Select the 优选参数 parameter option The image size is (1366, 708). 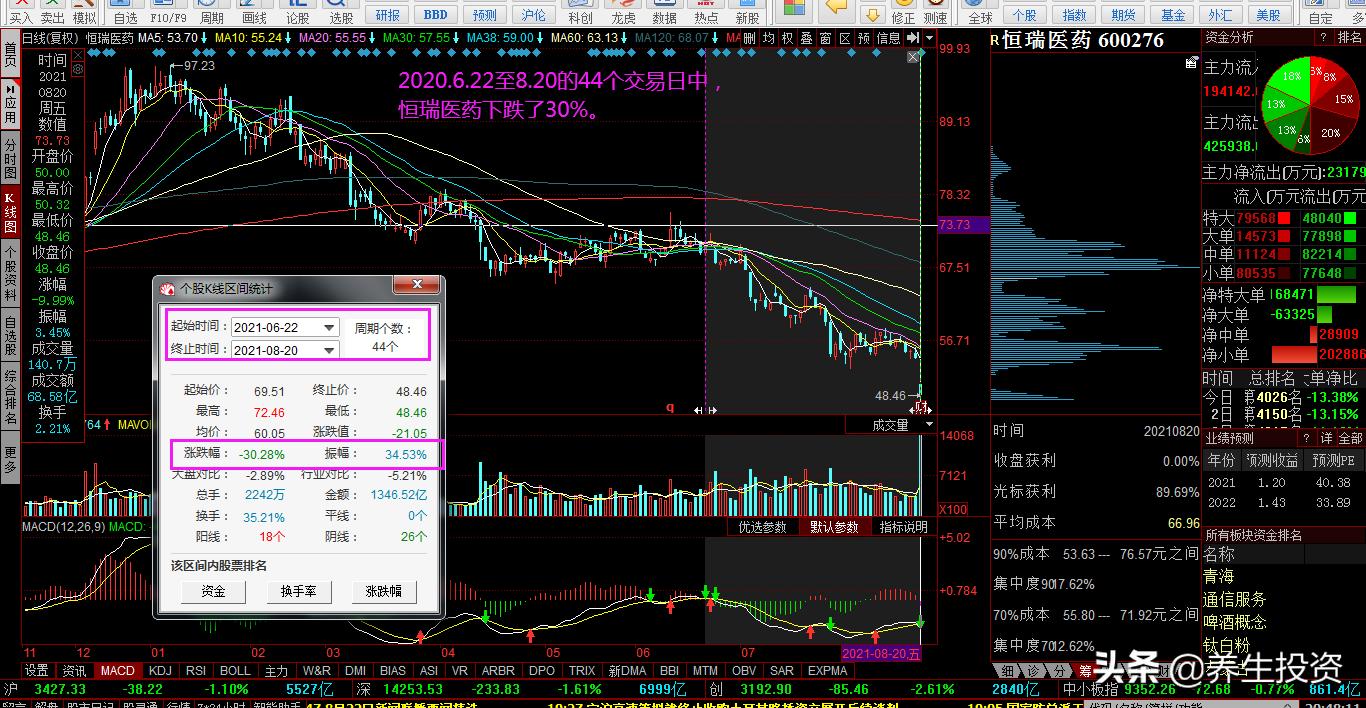click(762, 527)
